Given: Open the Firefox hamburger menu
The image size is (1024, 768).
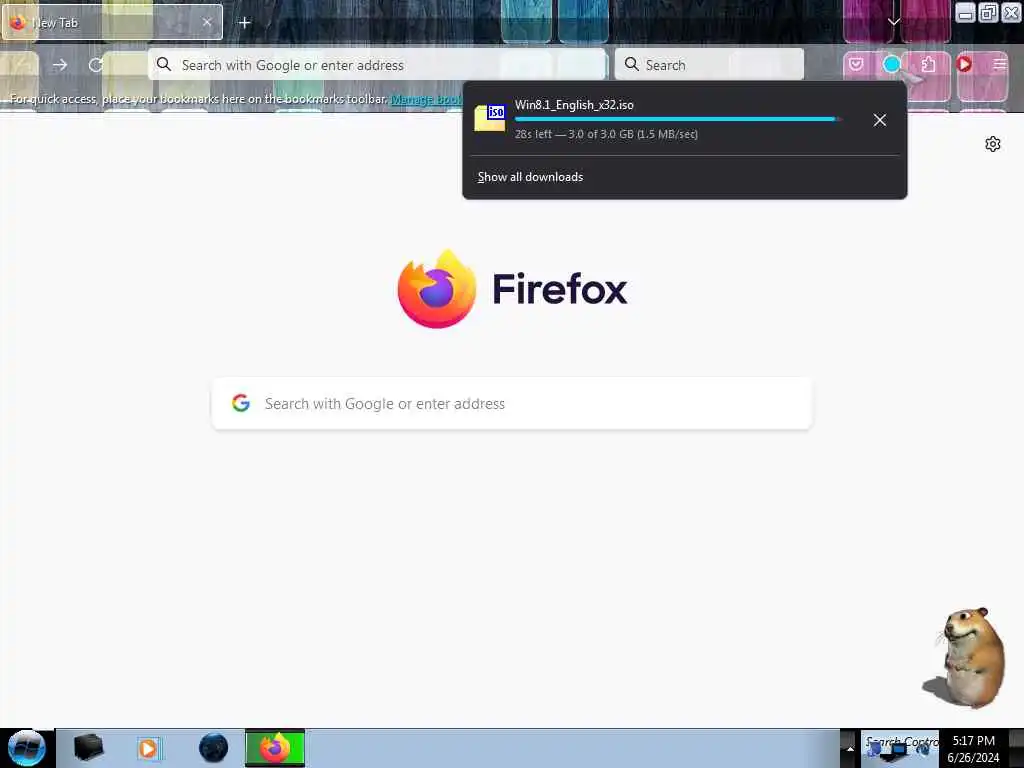Looking at the screenshot, I should pos(1000,64).
